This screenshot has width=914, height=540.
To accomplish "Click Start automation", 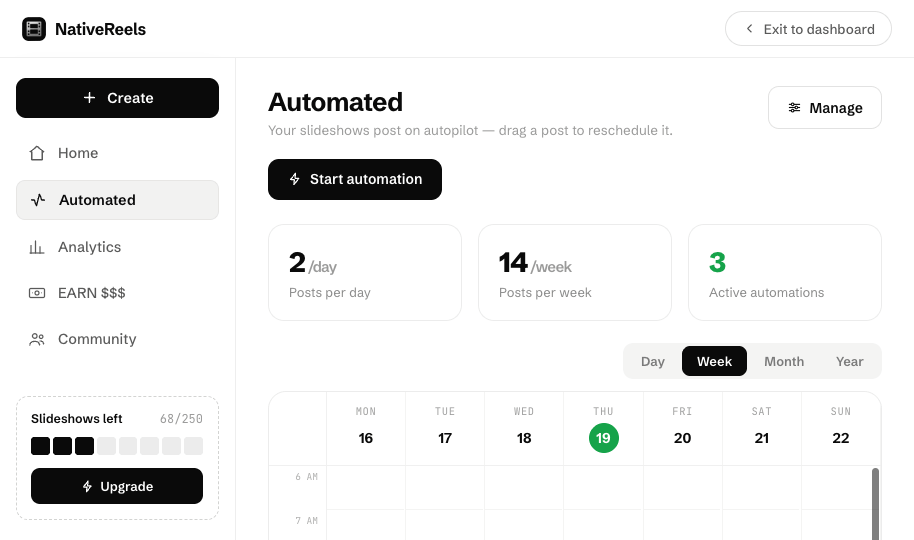I will (x=354, y=179).
